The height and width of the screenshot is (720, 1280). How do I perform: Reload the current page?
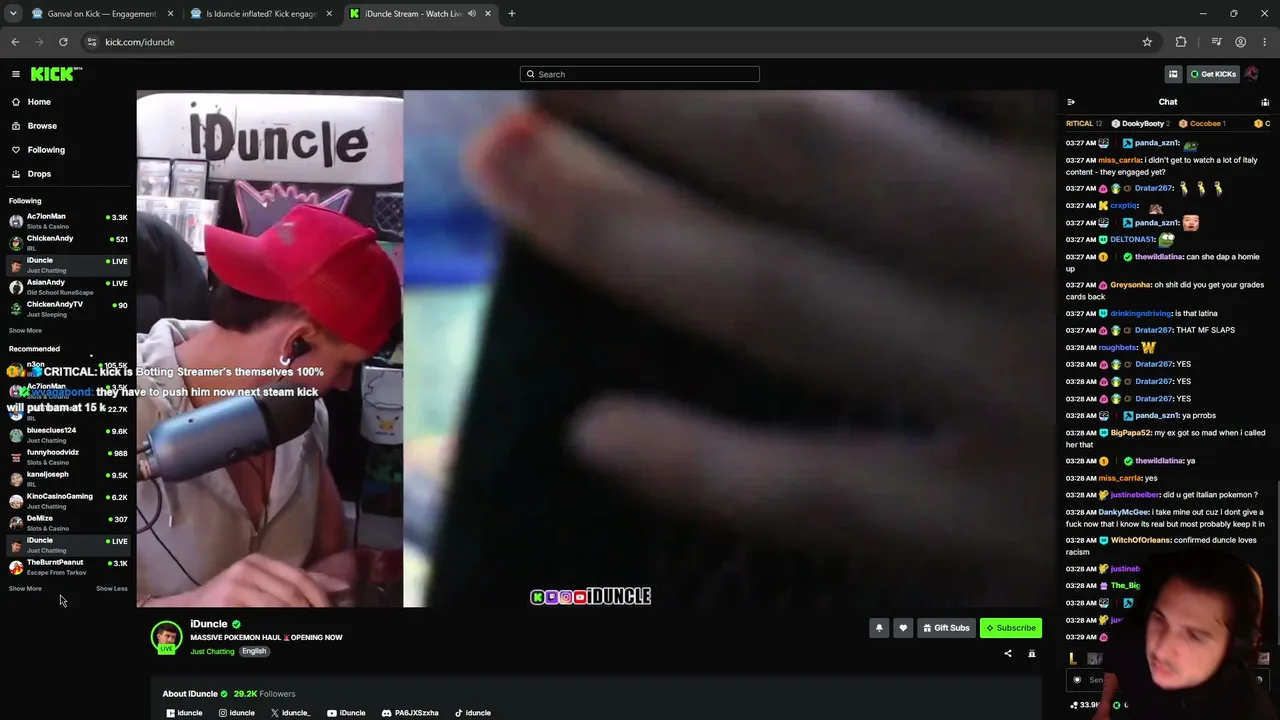[63, 42]
